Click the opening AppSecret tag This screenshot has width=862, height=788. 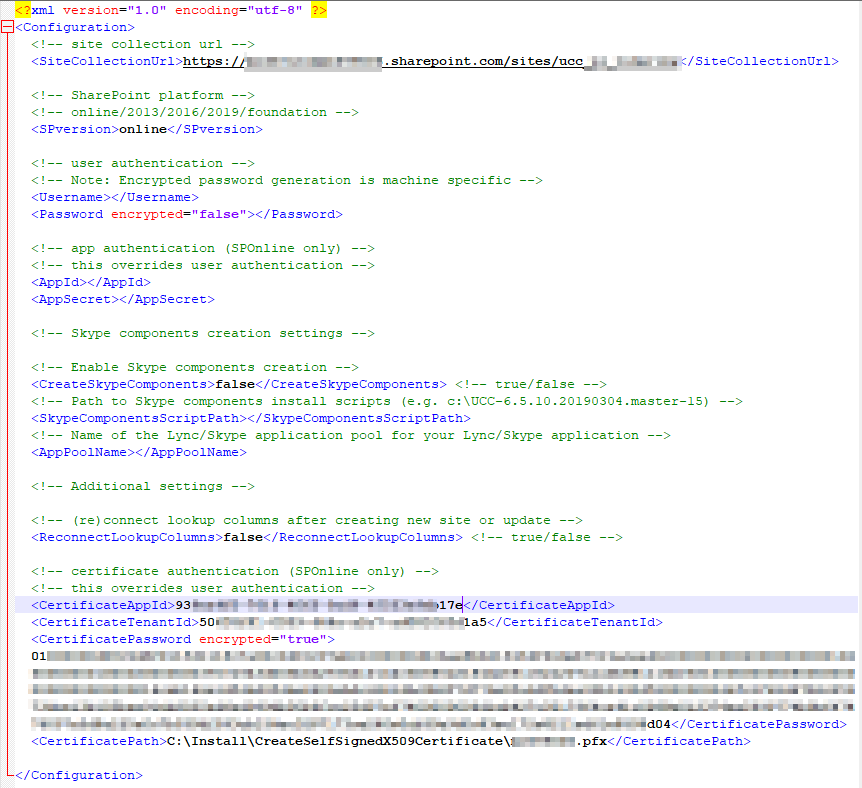click(74, 299)
